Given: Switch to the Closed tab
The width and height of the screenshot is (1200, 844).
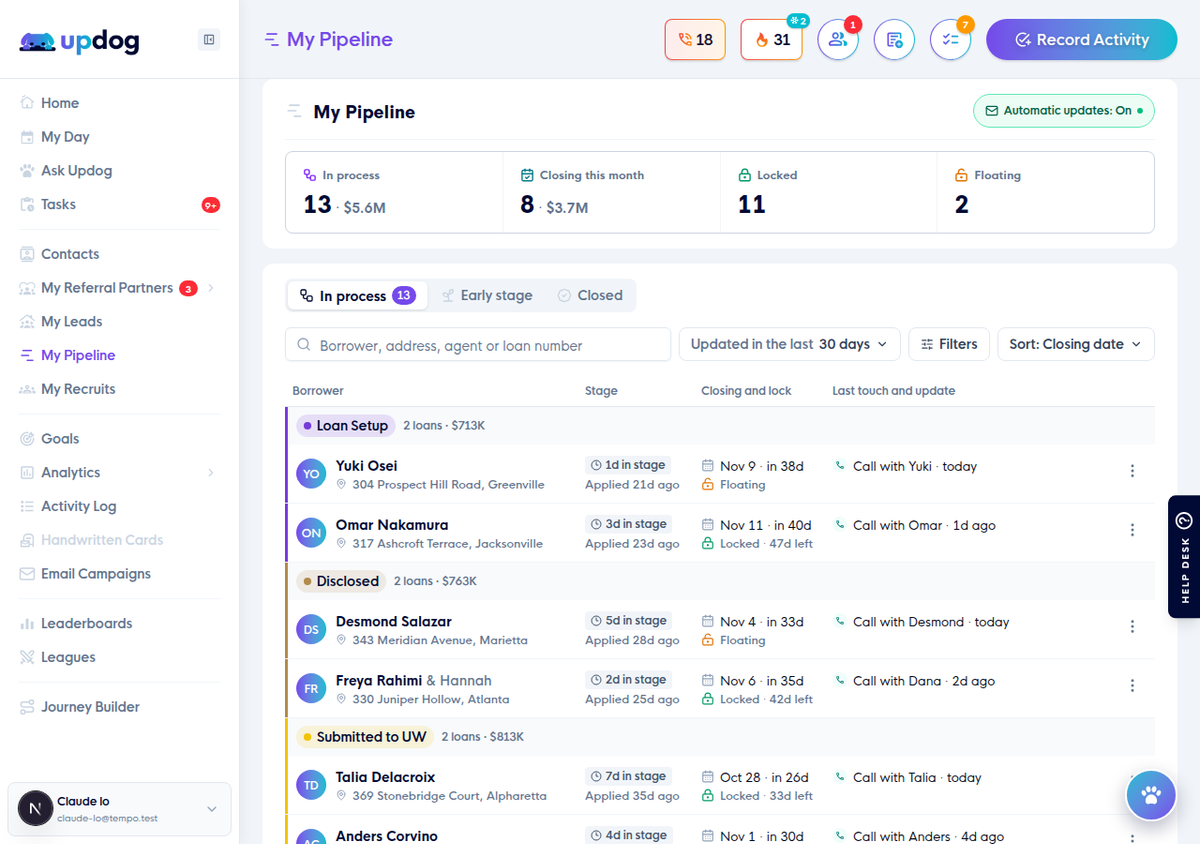Looking at the screenshot, I should (x=590, y=296).
